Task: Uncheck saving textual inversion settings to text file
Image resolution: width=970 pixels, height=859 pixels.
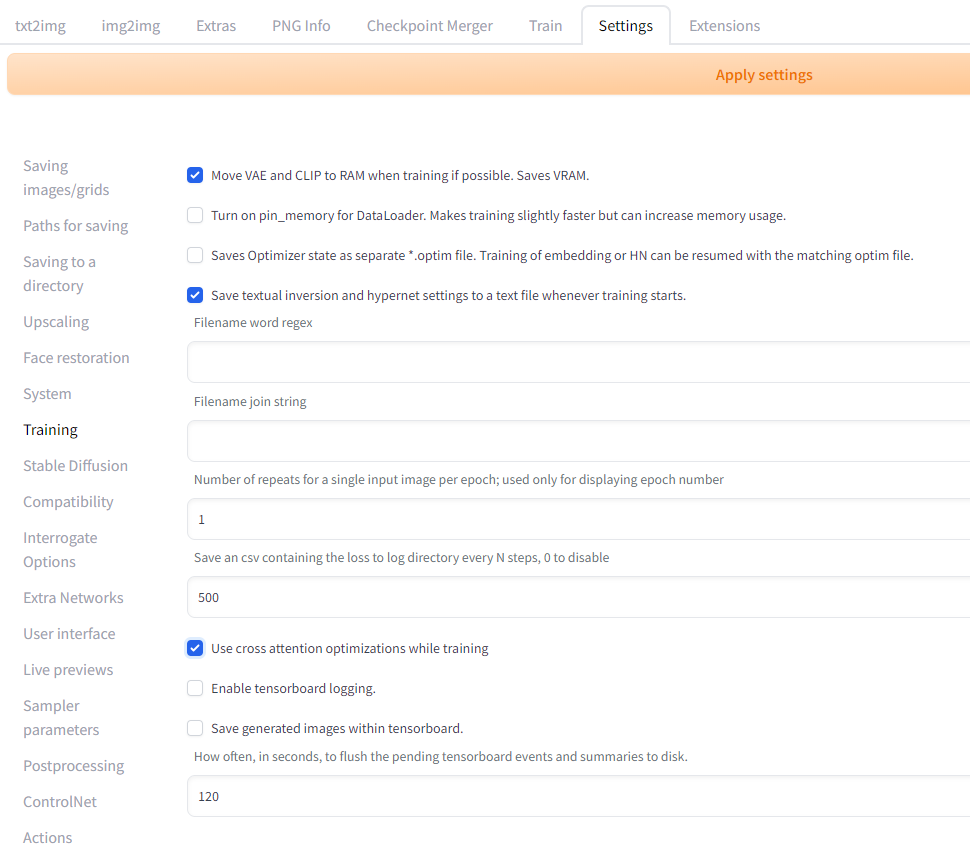Action: click(194, 294)
